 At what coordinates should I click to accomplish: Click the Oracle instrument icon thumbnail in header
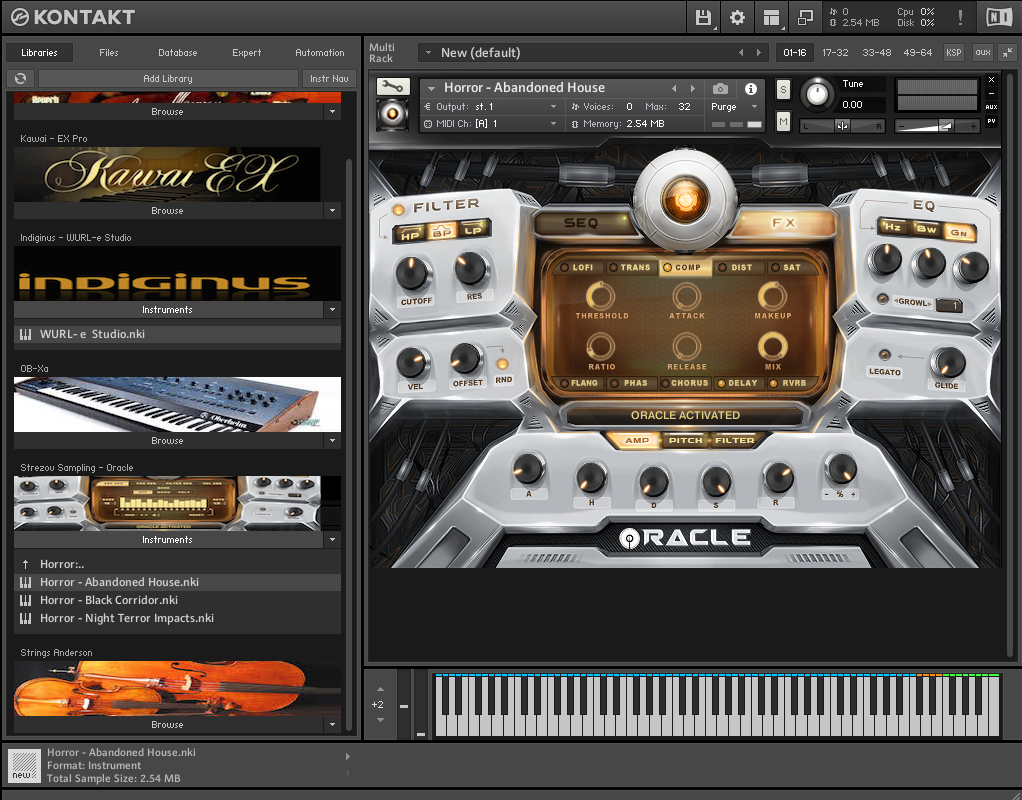pos(393,115)
